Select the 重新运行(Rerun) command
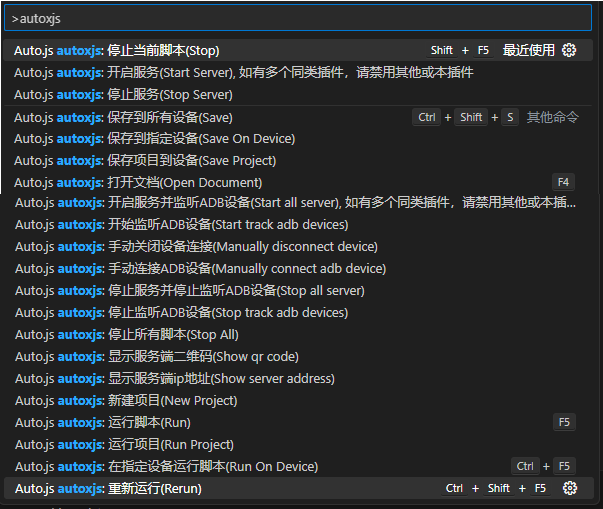603x509 pixels. (x=298, y=488)
